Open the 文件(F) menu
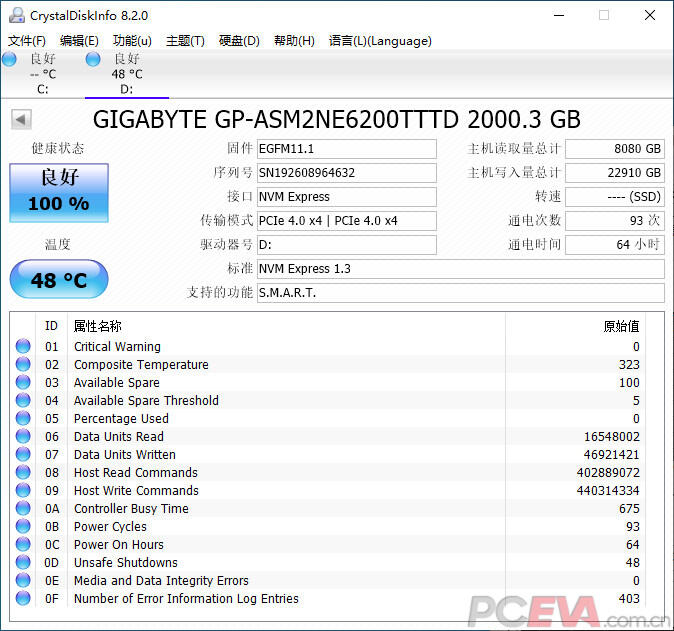Screen dimensions: 674x631 27,41
